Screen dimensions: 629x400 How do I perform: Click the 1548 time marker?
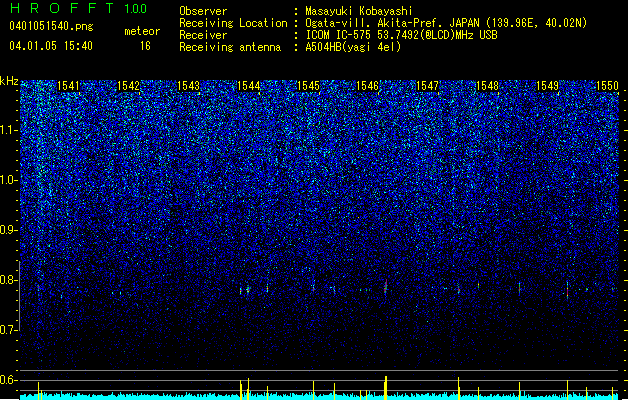(487, 86)
